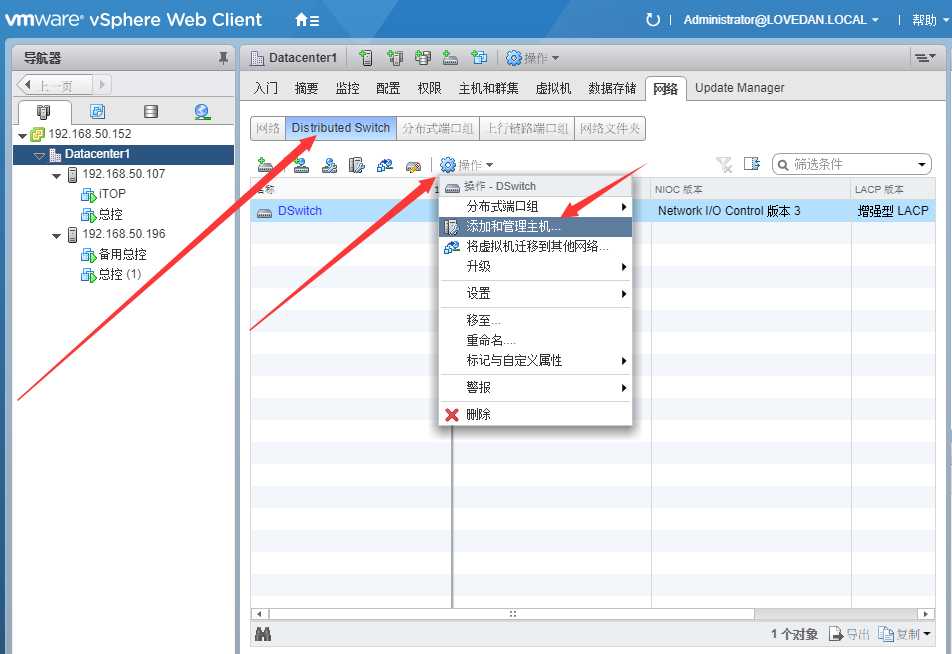Click the red X Delete icon in menu
952x654 pixels.
pos(452,415)
